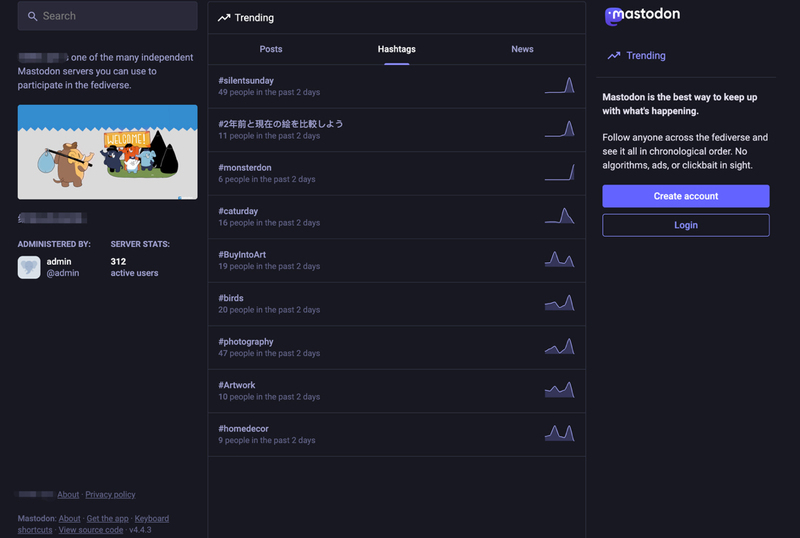The width and height of the screenshot is (800, 538).
Task: Click the Get the app link
Action: tap(108, 519)
